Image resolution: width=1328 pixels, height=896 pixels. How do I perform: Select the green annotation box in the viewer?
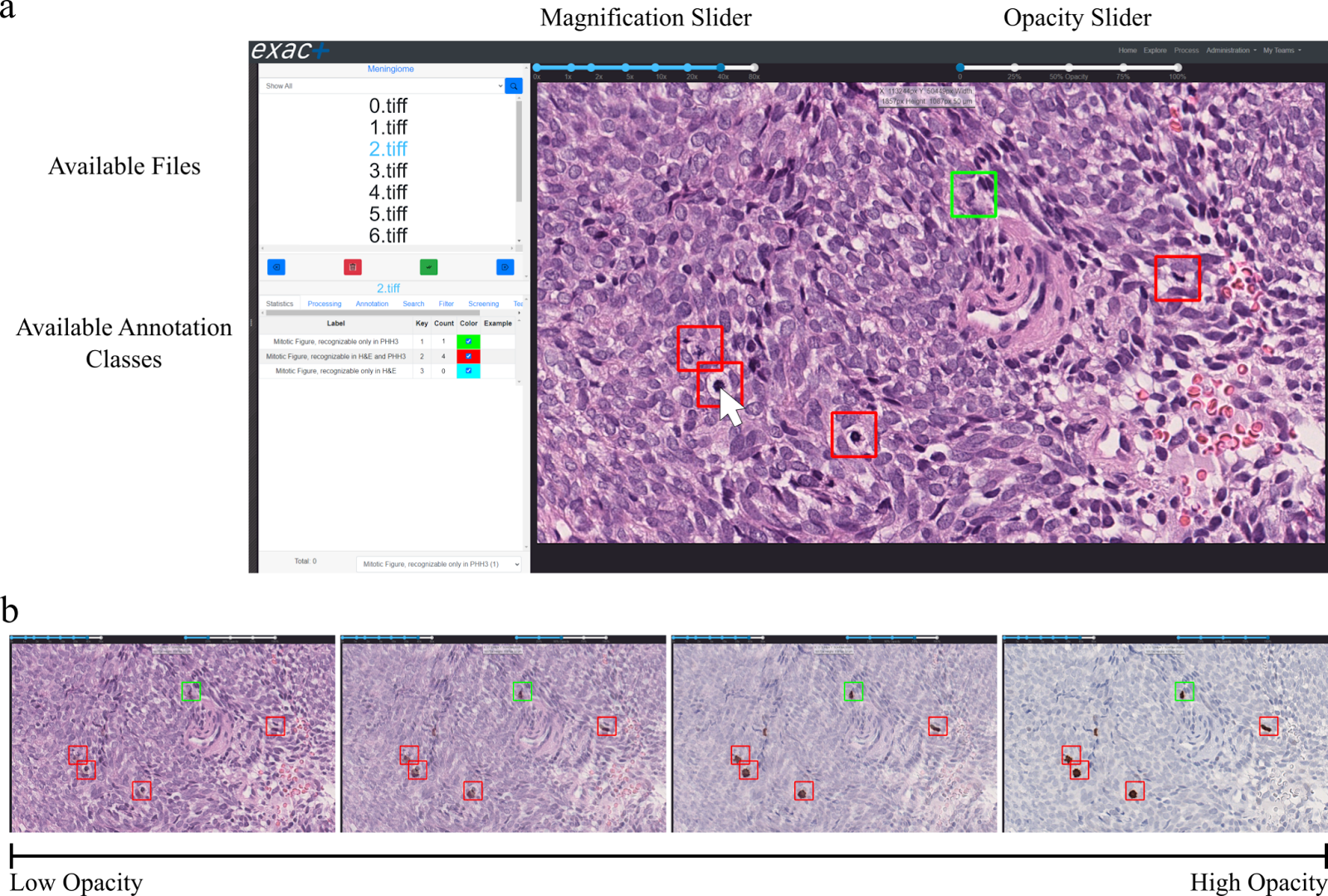pyautogui.click(x=974, y=194)
